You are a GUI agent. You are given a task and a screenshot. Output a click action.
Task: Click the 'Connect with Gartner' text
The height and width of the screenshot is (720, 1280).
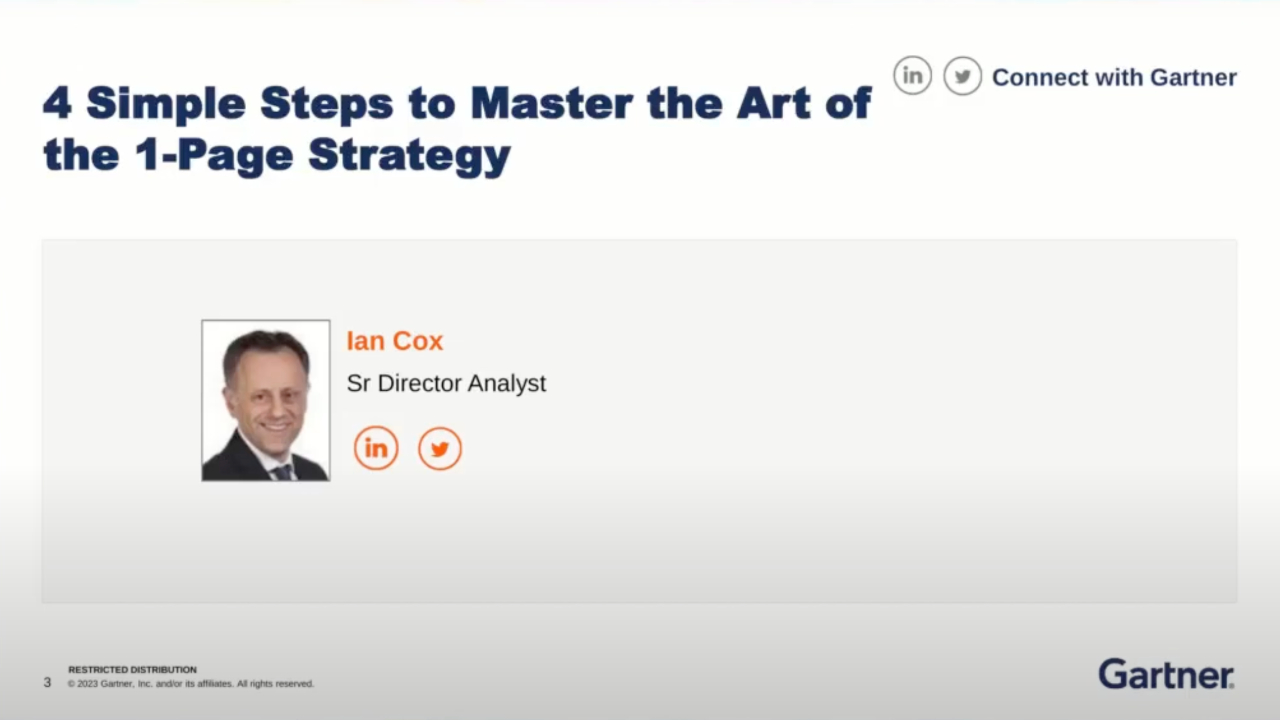pyautogui.click(x=1114, y=77)
